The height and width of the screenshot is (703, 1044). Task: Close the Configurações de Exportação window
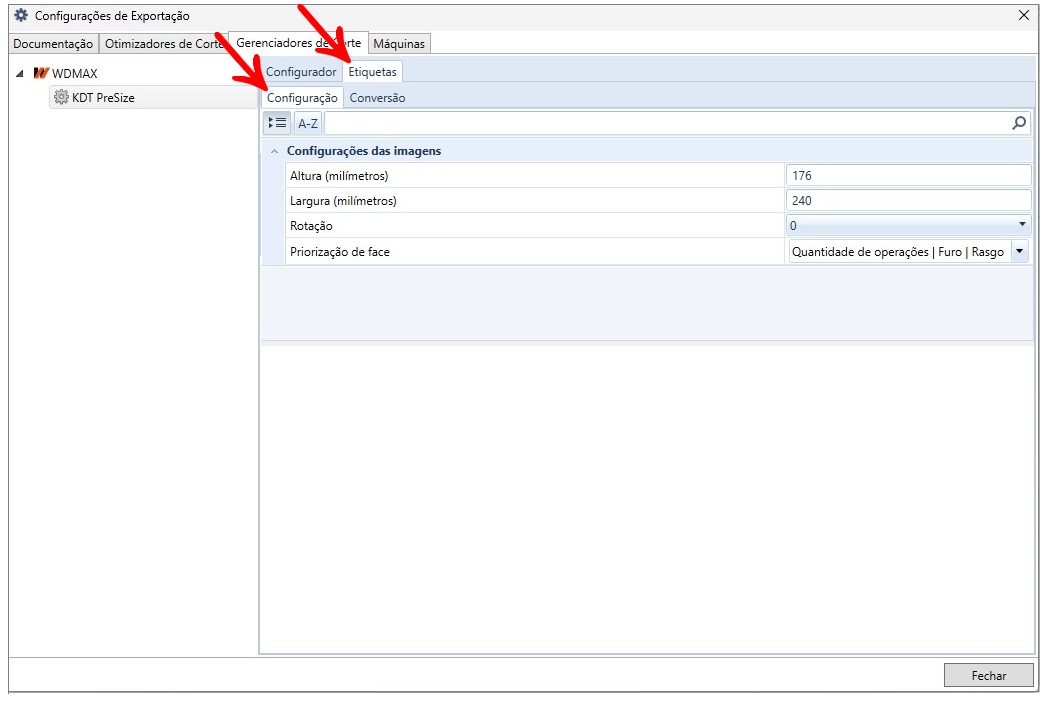point(1024,15)
